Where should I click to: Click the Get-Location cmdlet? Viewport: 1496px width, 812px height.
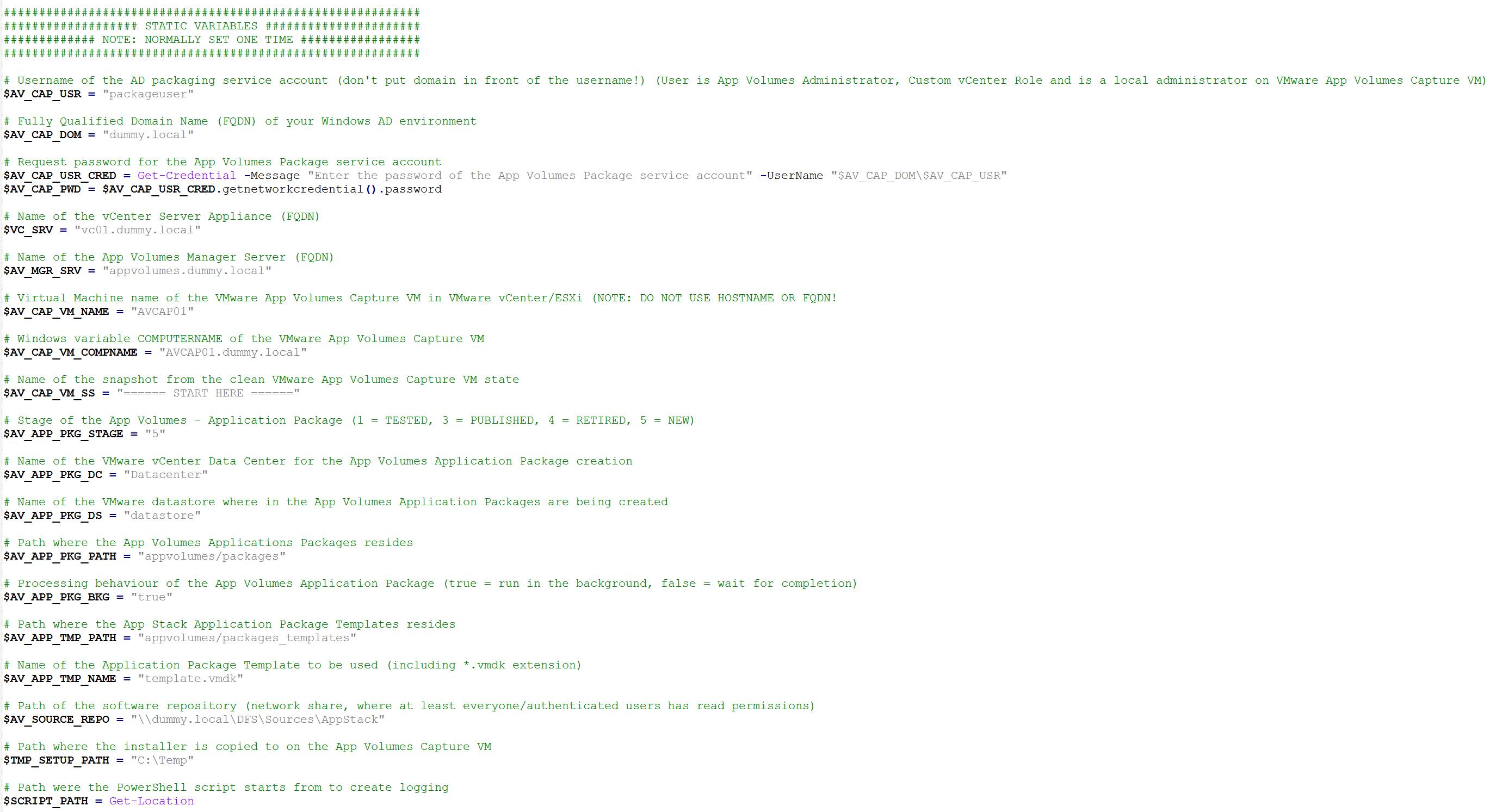[x=152, y=801]
